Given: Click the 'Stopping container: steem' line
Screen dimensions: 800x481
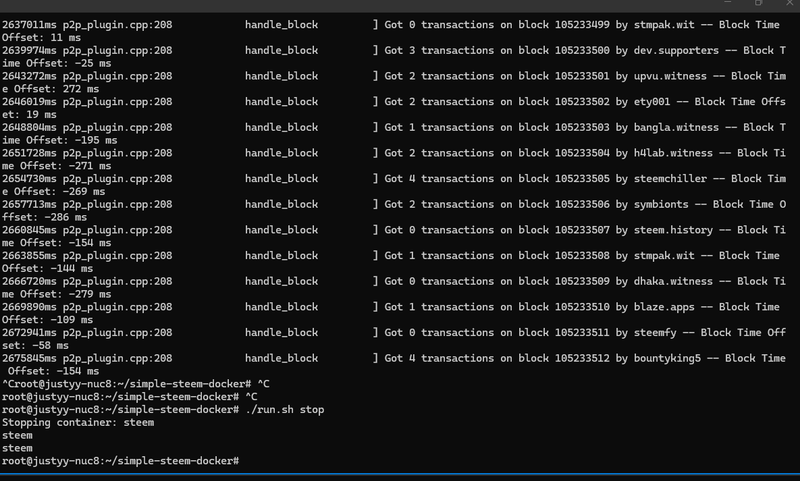Looking at the screenshot, I should click(78, 423).
